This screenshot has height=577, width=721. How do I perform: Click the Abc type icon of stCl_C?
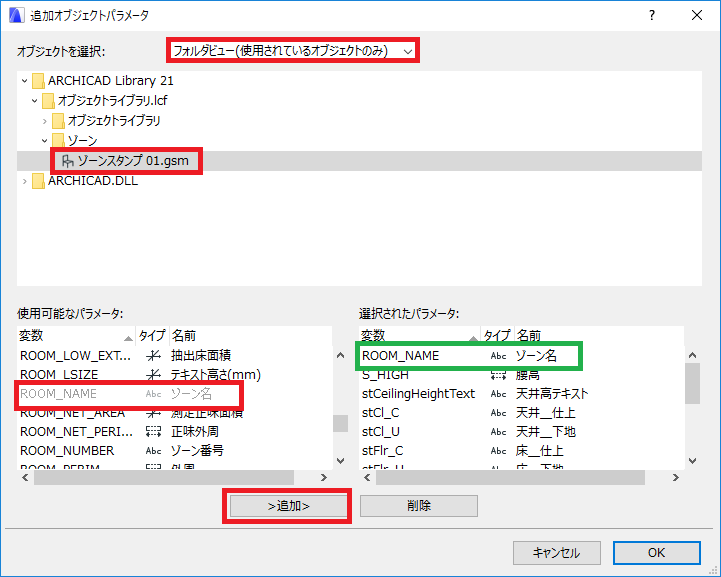point(498,413)
